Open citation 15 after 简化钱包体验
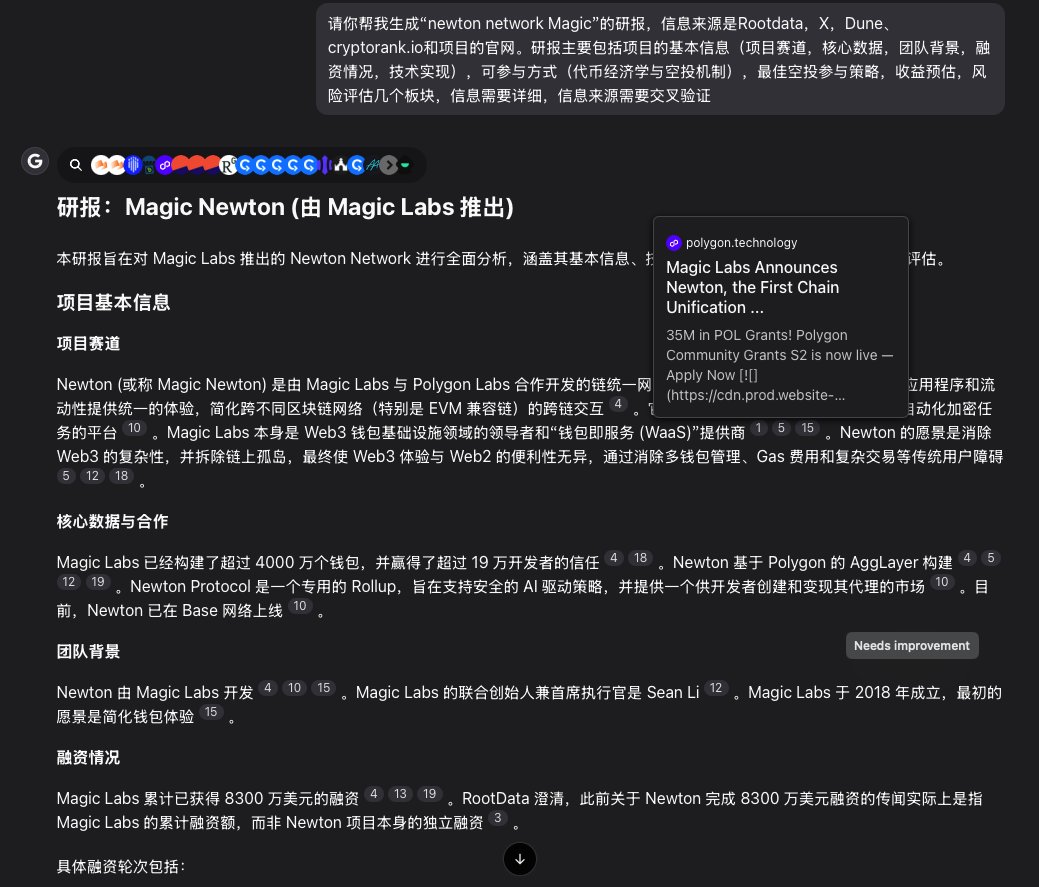This screenshot has width=1039, height=887. tap(211, 711)
